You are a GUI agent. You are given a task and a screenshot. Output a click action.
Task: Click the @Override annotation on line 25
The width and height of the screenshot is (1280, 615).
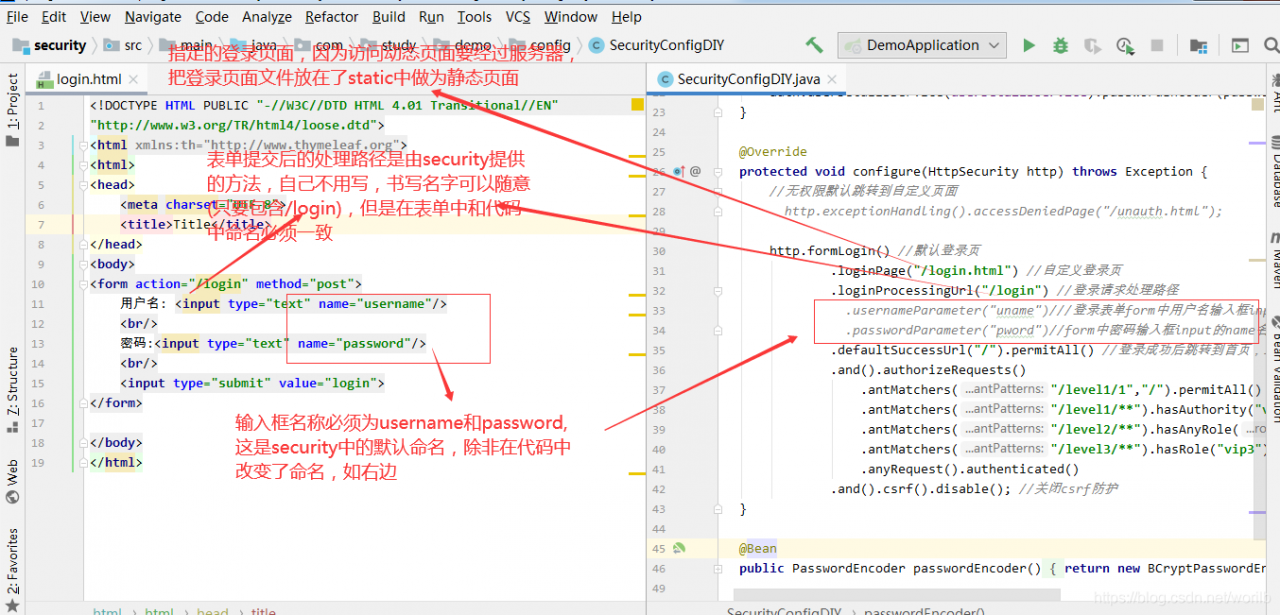[x=773, y=152]
